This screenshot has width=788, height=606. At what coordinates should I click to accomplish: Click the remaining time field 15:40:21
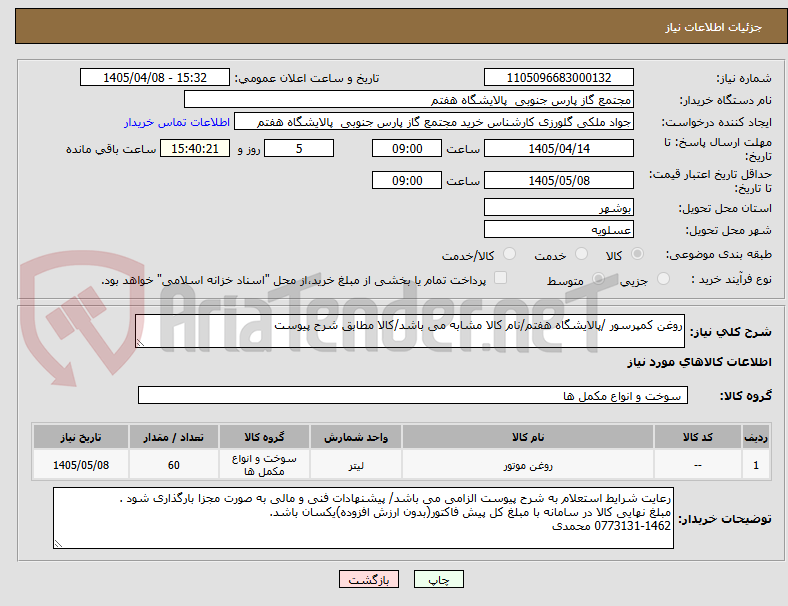tap(195, 148)
